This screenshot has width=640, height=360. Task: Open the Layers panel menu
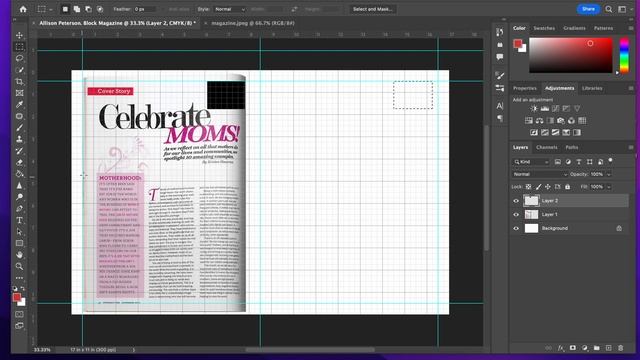tap(631, 147)
